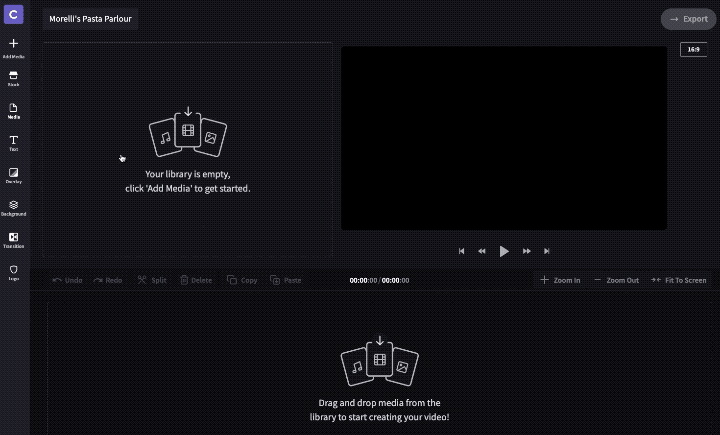The width and height of the screenshot is (720, 435).
Task: Open the Logo panel in the sidebar
Action: click(x=13, y=272)
